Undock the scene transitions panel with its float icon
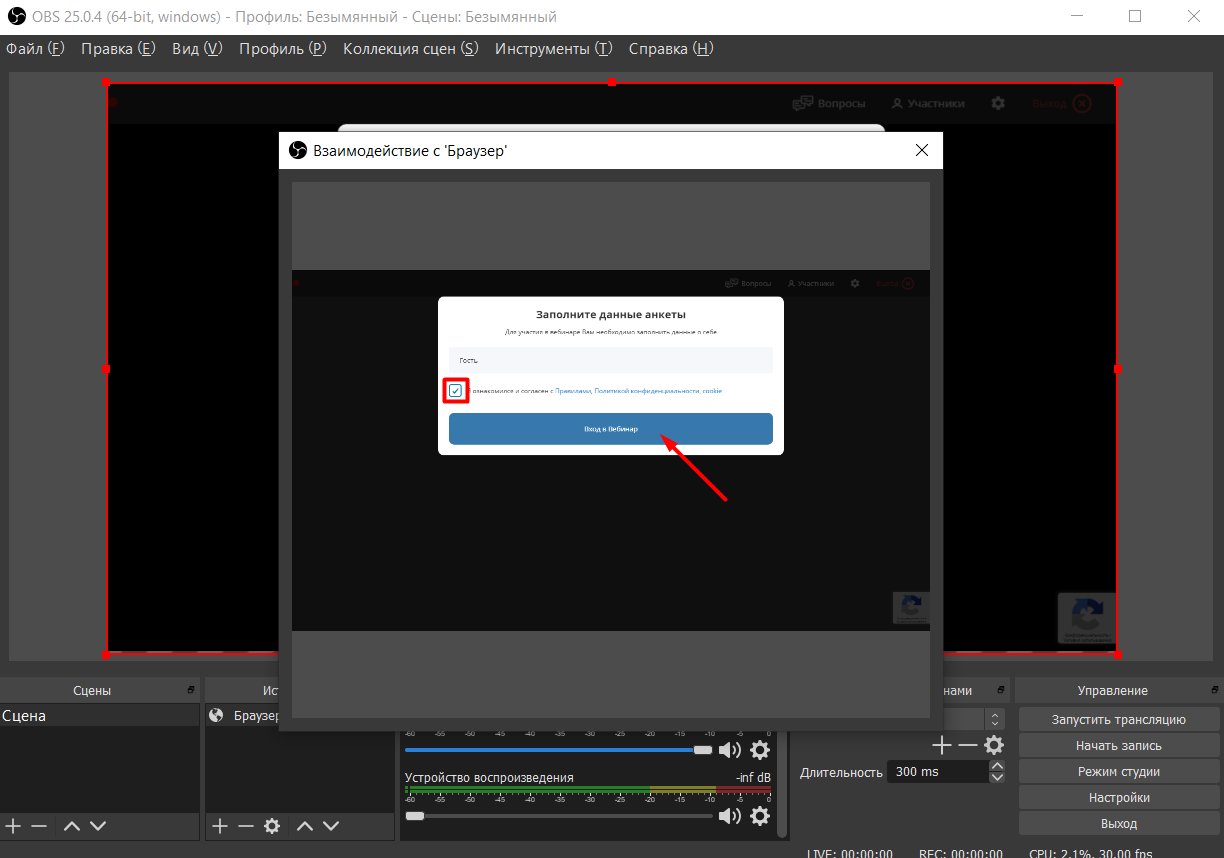This screenshot has height=858, width=1224. 1001,691
